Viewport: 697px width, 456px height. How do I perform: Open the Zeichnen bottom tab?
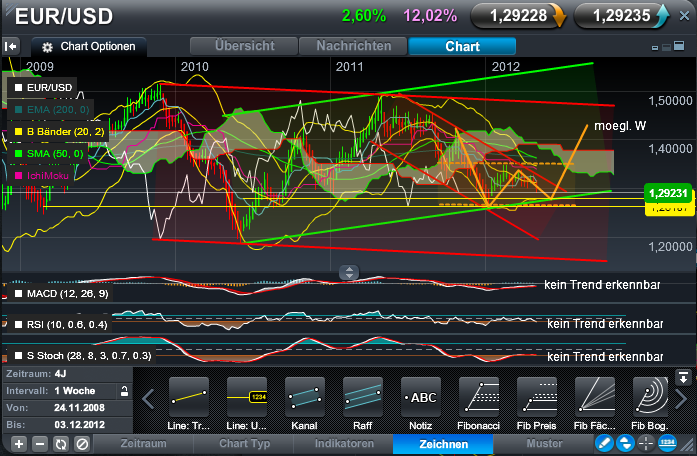(x=443, y=444)
